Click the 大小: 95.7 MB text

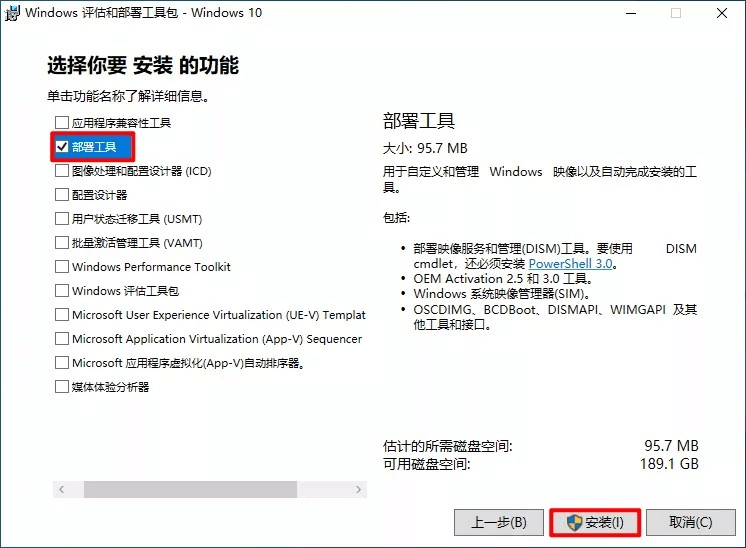[425, 148]
